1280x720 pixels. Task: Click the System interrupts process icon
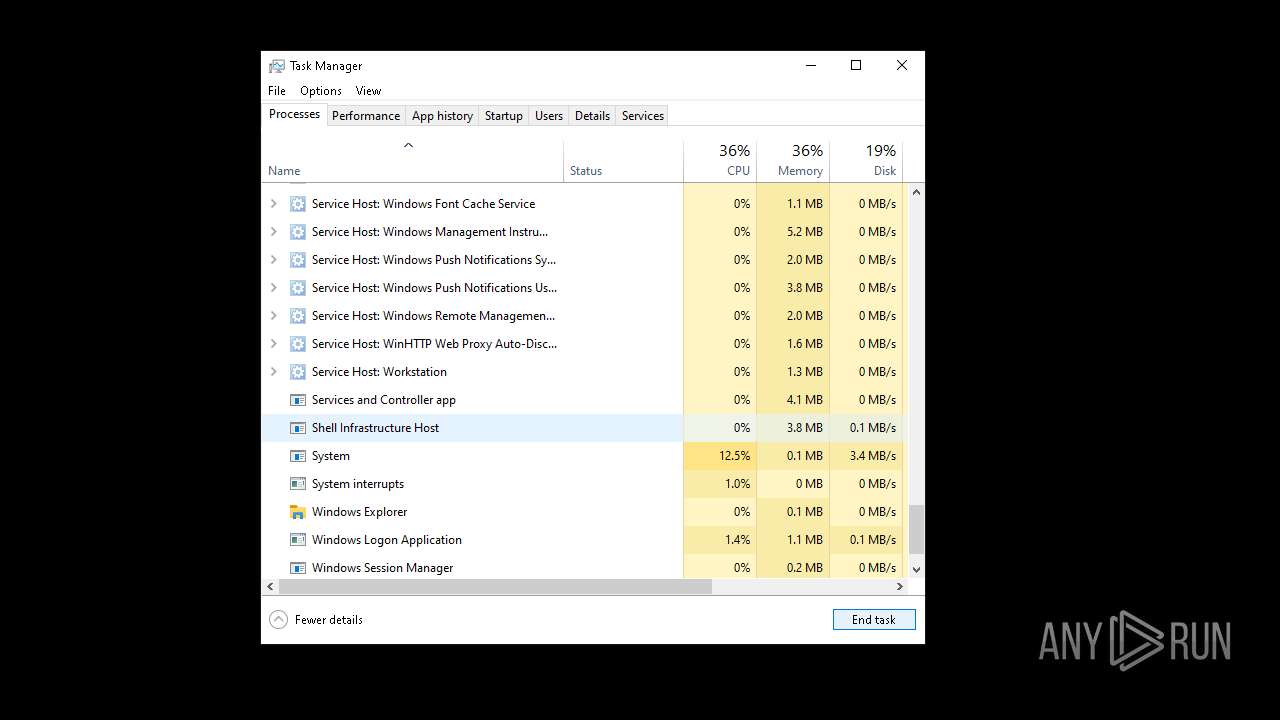pos(297,484)
